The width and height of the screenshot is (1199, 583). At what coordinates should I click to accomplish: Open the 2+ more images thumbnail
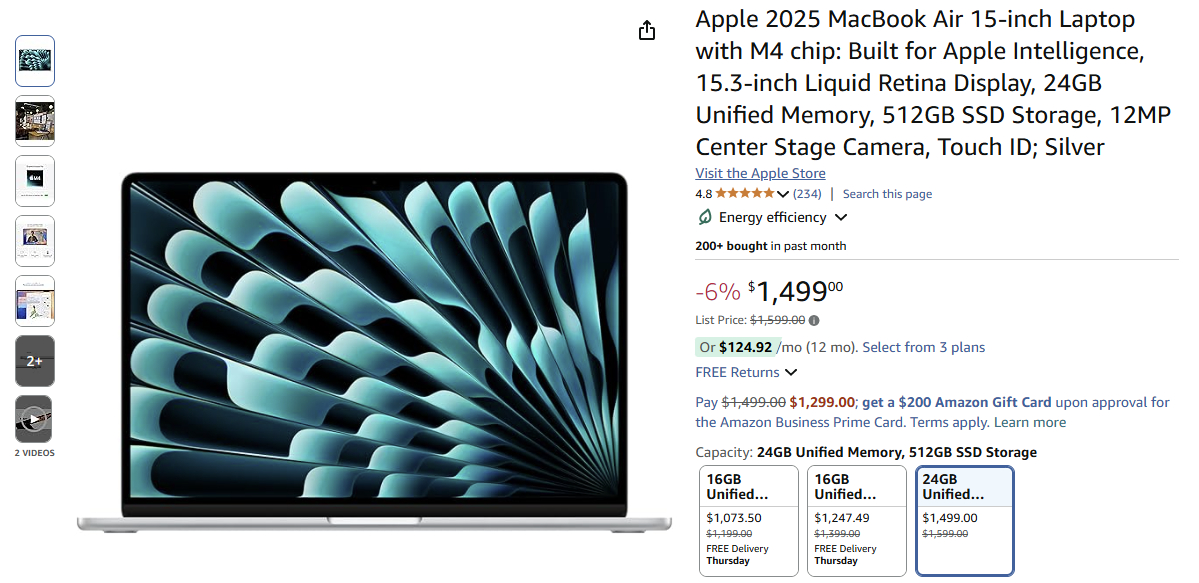[x=34, y=360]
